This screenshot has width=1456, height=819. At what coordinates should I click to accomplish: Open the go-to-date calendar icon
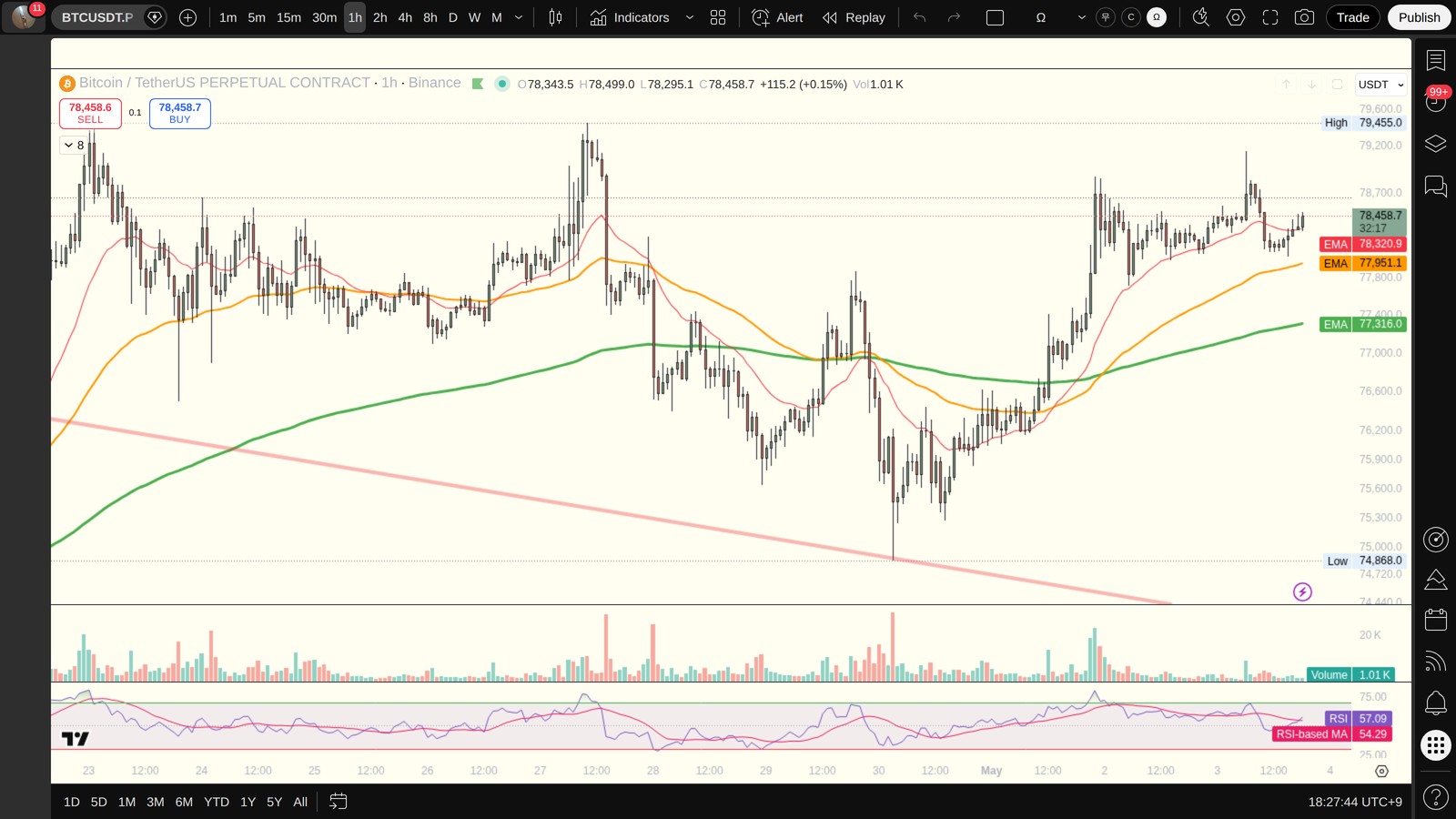point(338,802)
